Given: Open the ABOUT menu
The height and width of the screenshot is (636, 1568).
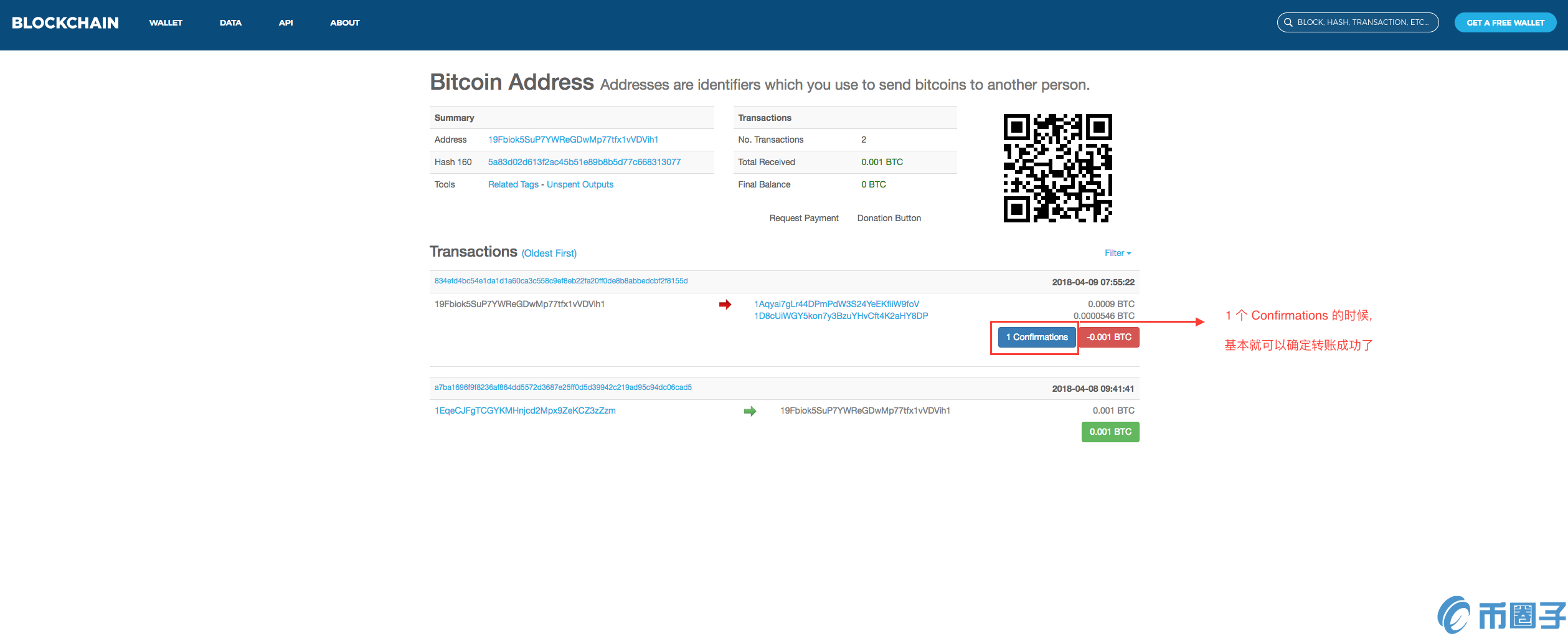Looking at the screenshot, I should pyautogui.click(x=345, y=23).
